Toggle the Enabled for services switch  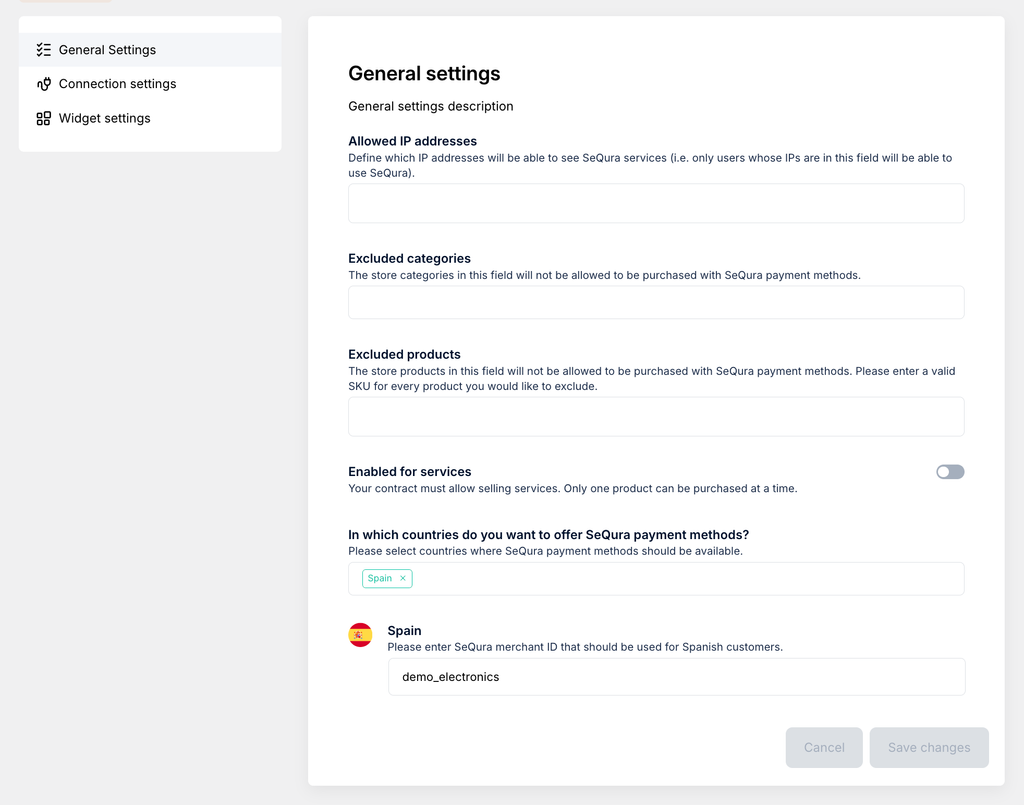(950, 472)
